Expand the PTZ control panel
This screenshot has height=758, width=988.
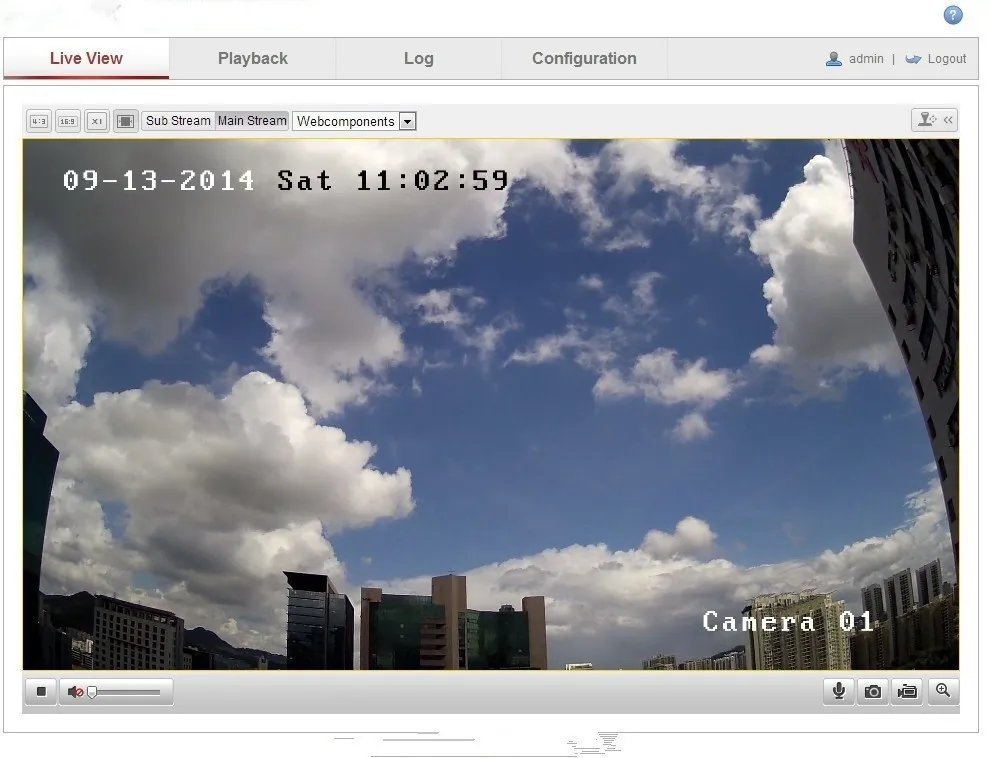pyautogui.click(x=934, y=120)
